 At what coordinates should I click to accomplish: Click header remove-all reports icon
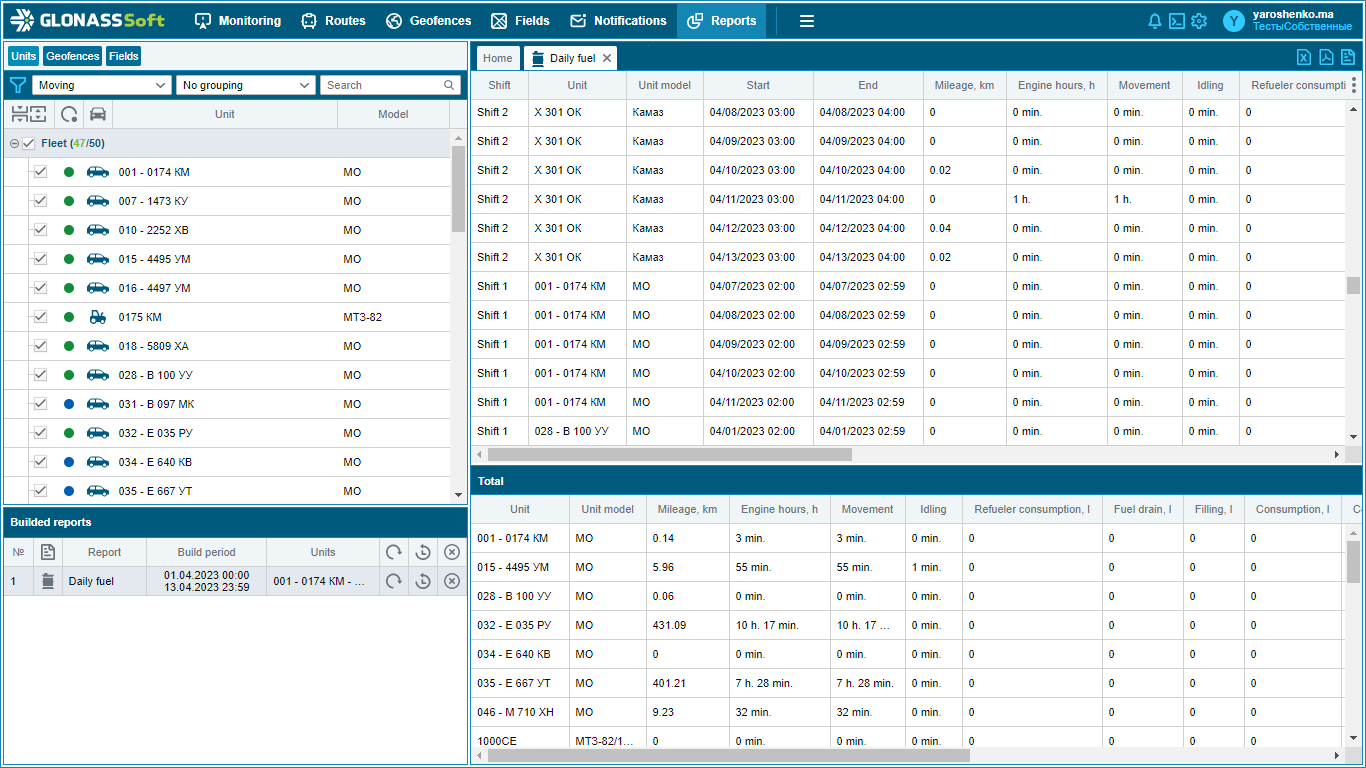[x=452, y=552]
